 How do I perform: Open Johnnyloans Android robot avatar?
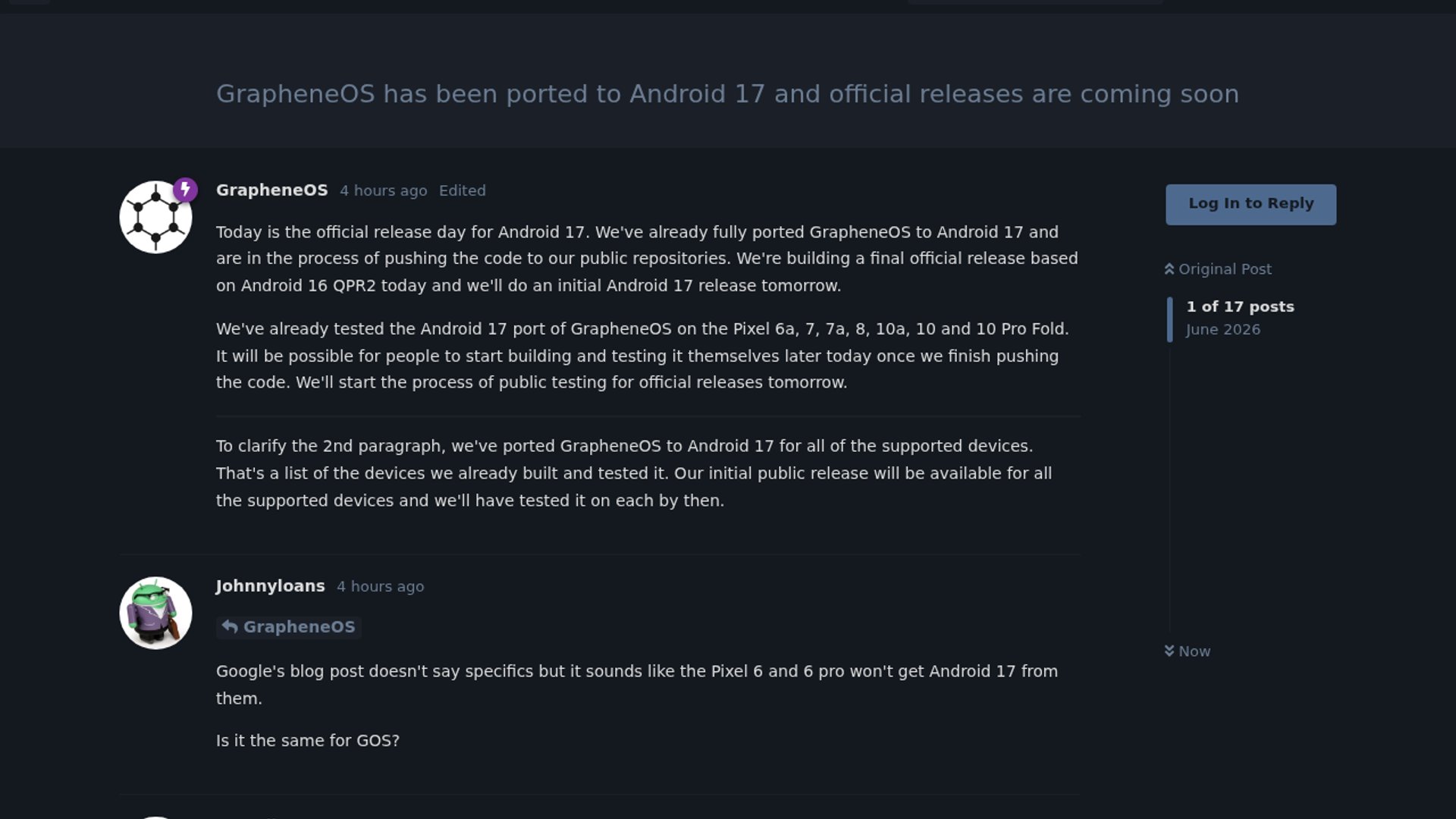[155, 613]
